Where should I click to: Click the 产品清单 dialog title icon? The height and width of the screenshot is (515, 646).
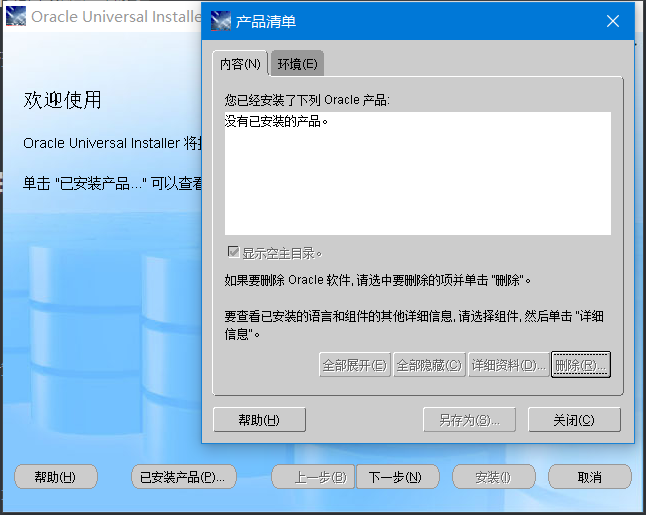coord(220,21)
